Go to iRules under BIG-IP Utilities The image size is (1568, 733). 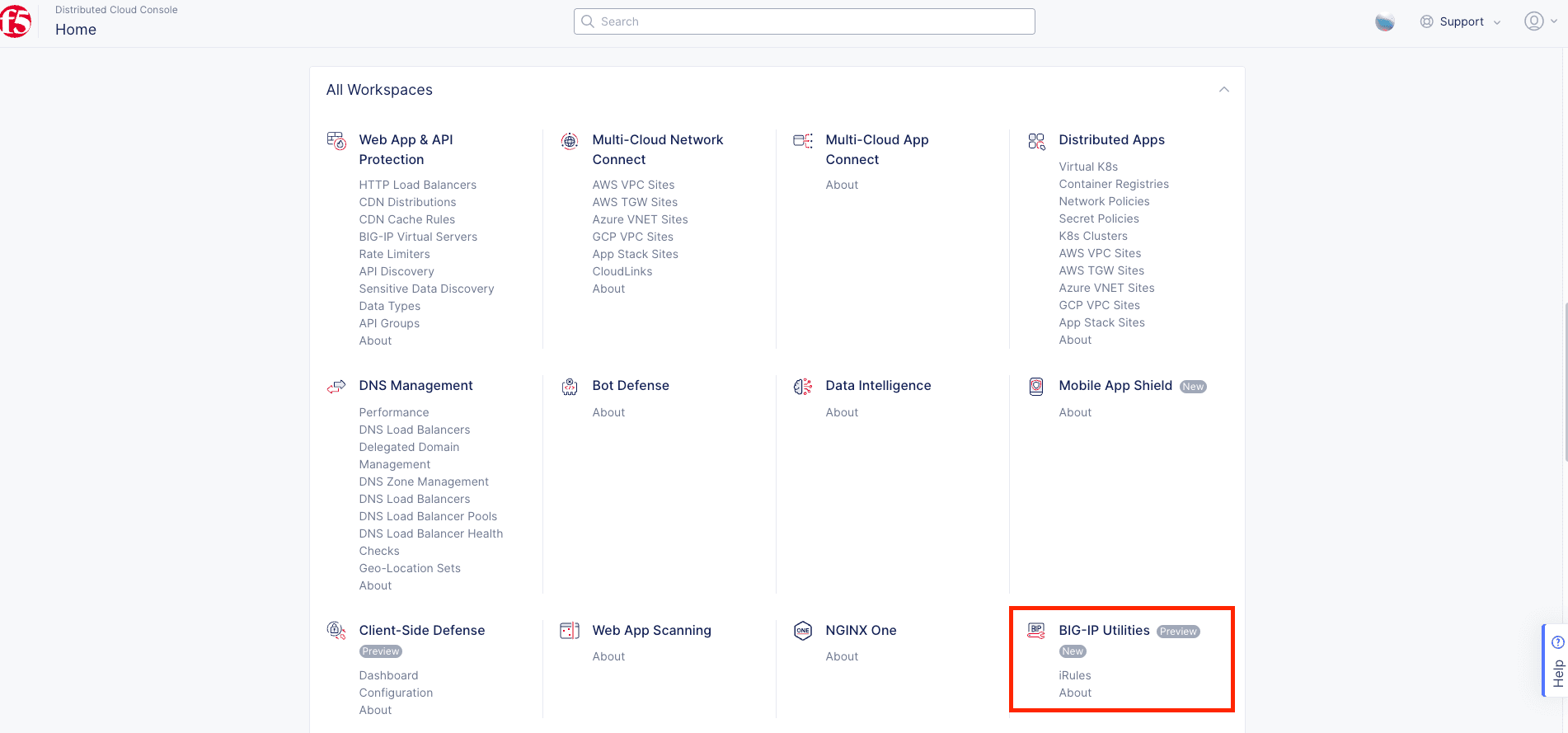pos(1074,675)
